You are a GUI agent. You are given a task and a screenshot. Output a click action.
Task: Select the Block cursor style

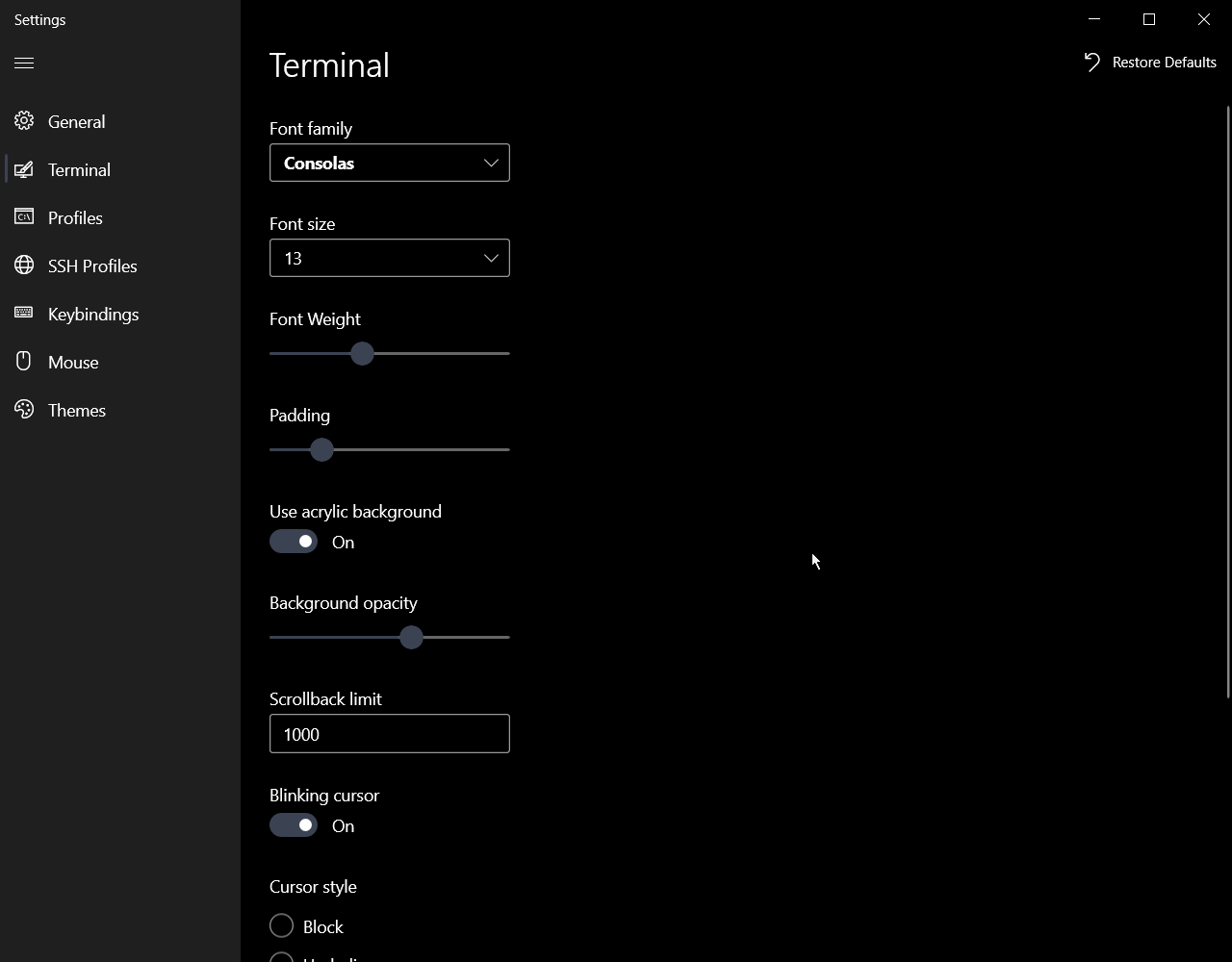click(281, 925)
